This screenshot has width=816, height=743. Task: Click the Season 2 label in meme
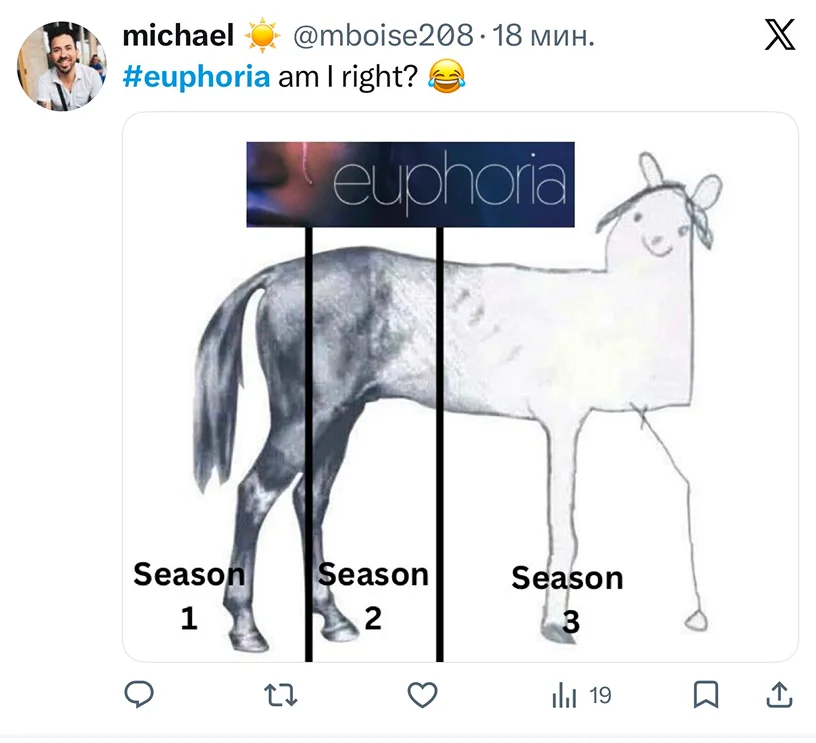tap(373, 596)
